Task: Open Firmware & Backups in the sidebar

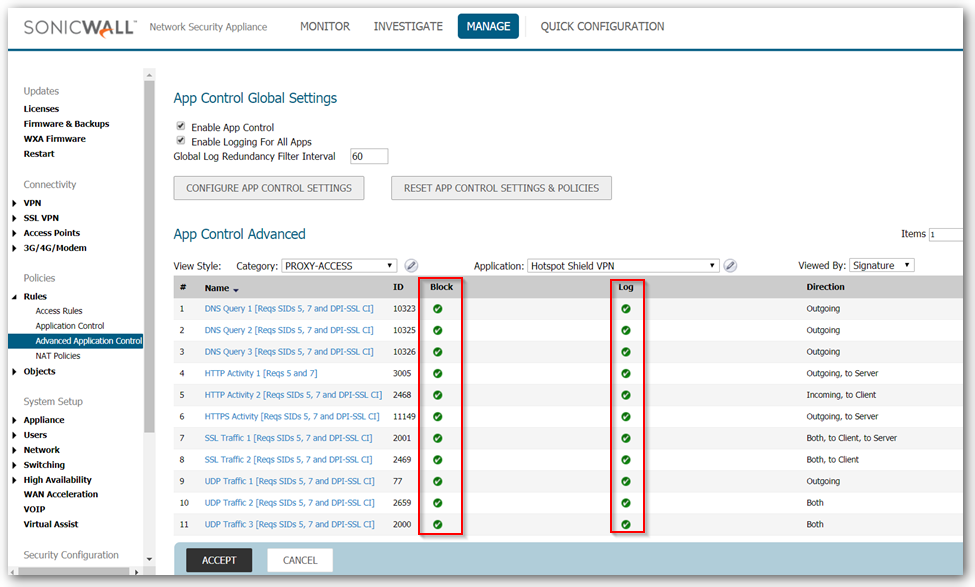Action: tap(66, 124)
